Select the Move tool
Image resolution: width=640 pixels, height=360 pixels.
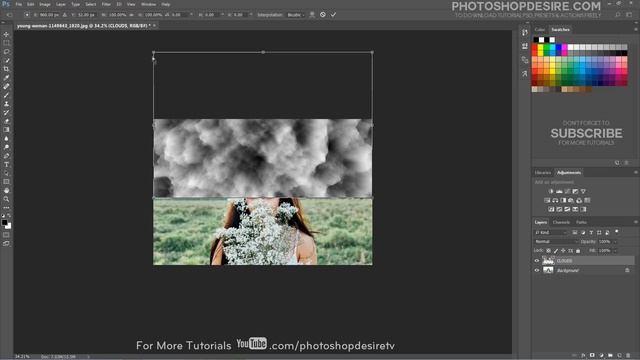point(6,34)
